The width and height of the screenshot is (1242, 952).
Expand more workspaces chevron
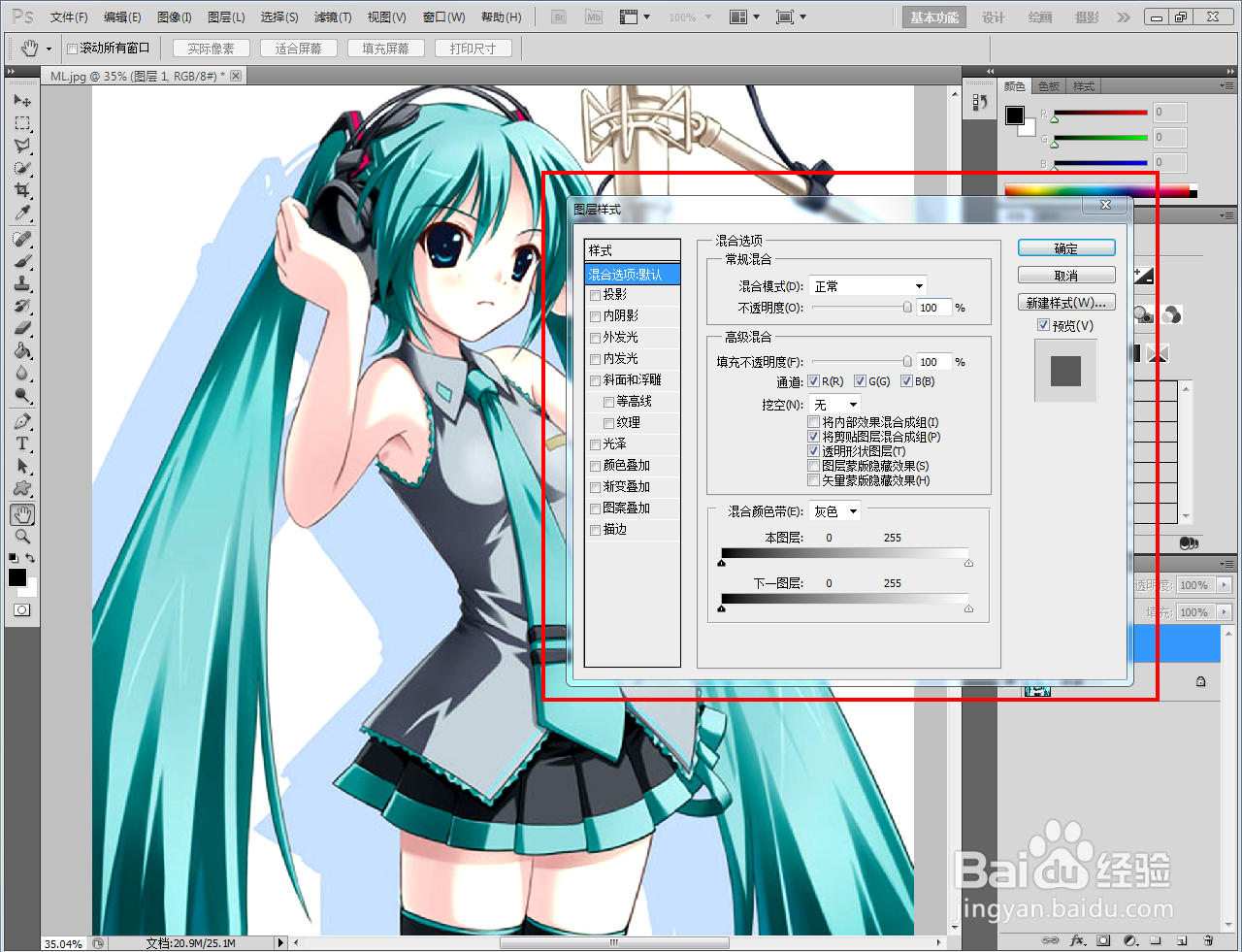click(1124, 17)
